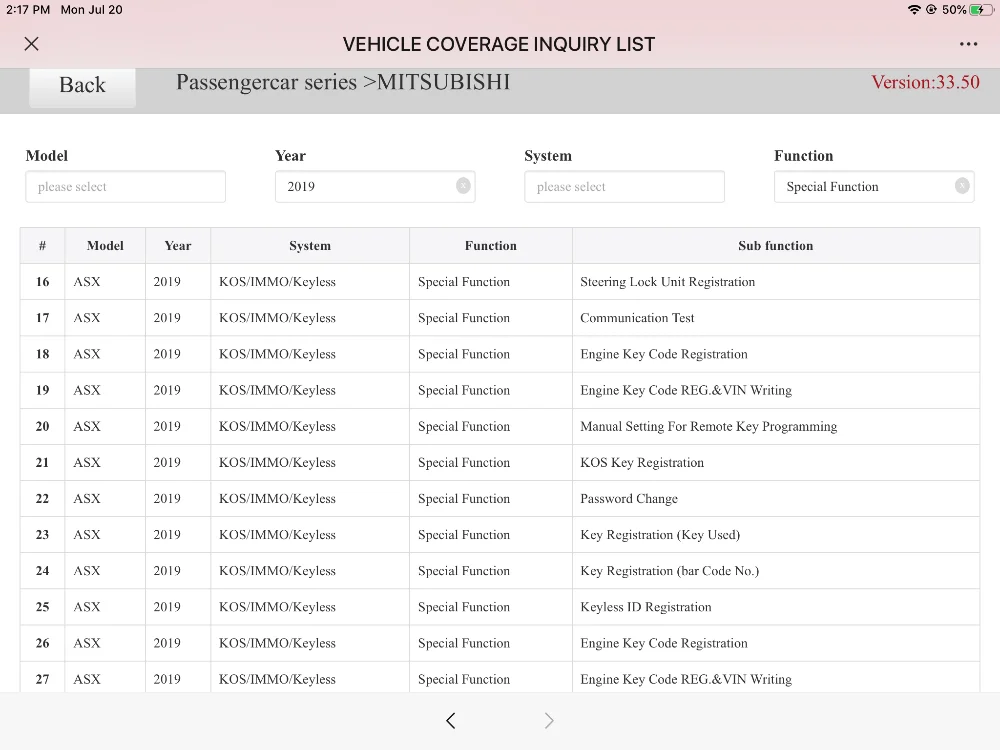Tap the battery status indicator
This screenshot has height=750, width=1000.
coord(980,10)
